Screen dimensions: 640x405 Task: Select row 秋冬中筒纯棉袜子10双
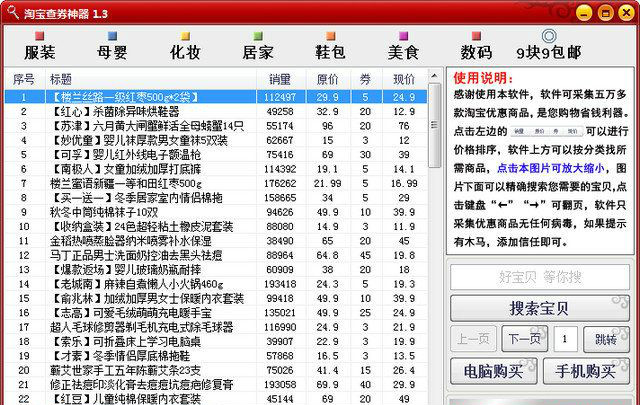[216, 212]
